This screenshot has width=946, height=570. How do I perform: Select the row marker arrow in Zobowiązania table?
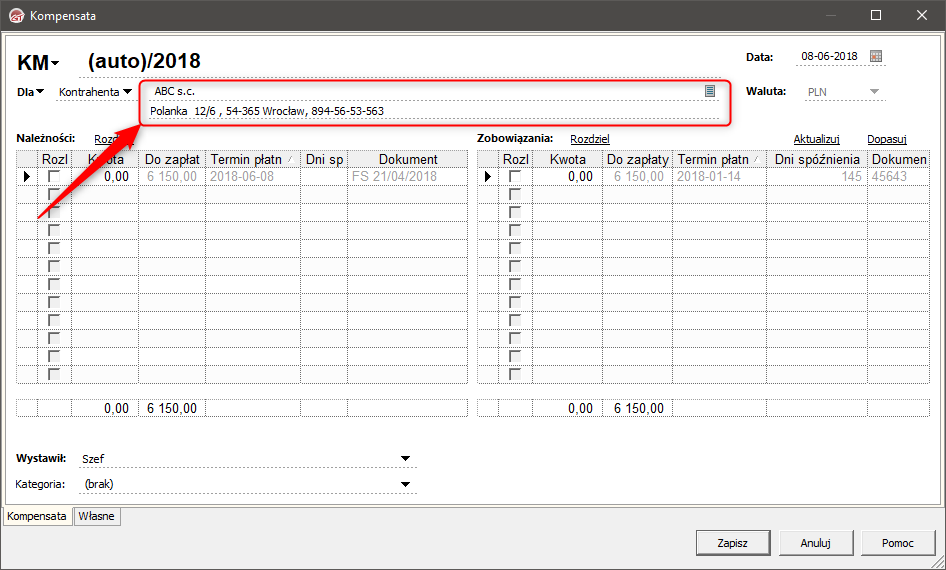click(x=487, y=177)
